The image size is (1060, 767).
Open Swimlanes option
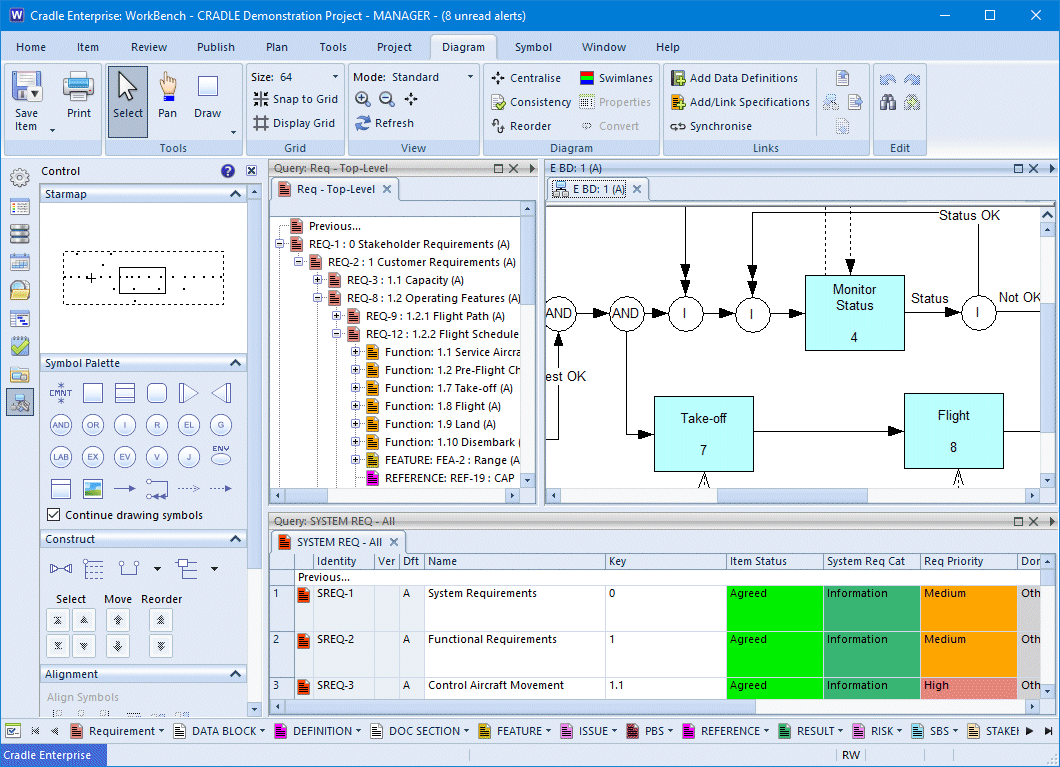(616, 78)
